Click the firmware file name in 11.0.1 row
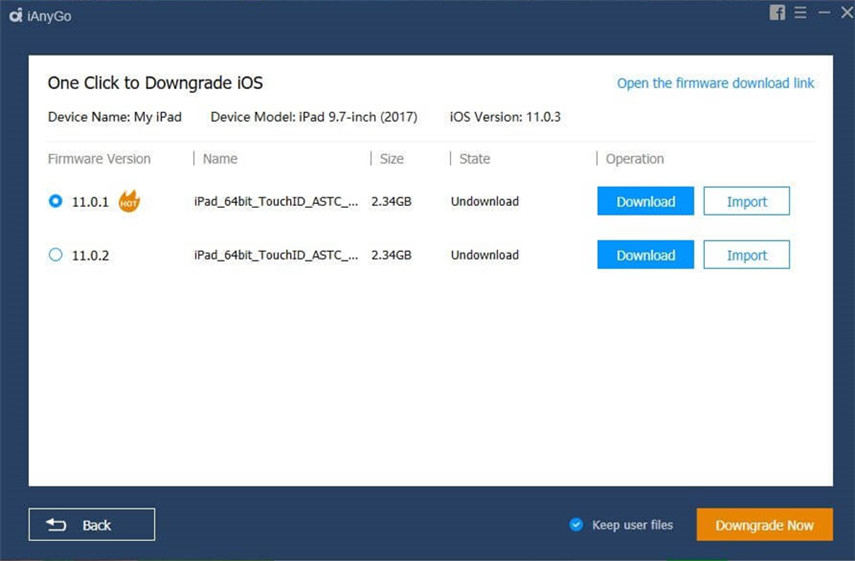Viewport: 855px width, 561px height. pos(276,201)
